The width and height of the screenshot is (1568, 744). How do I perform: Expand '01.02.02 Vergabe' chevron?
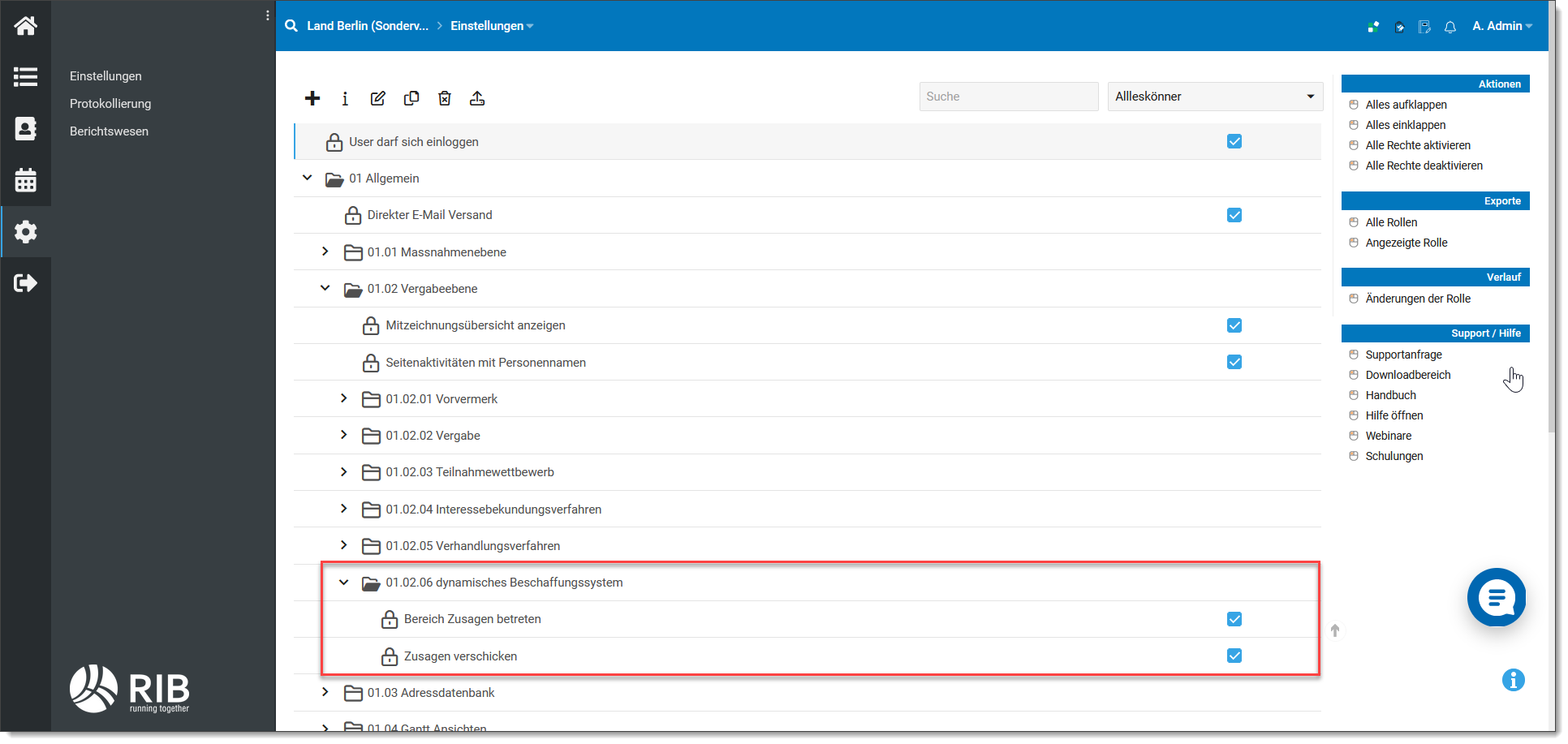pyautogui.click(x=344, y=435)
